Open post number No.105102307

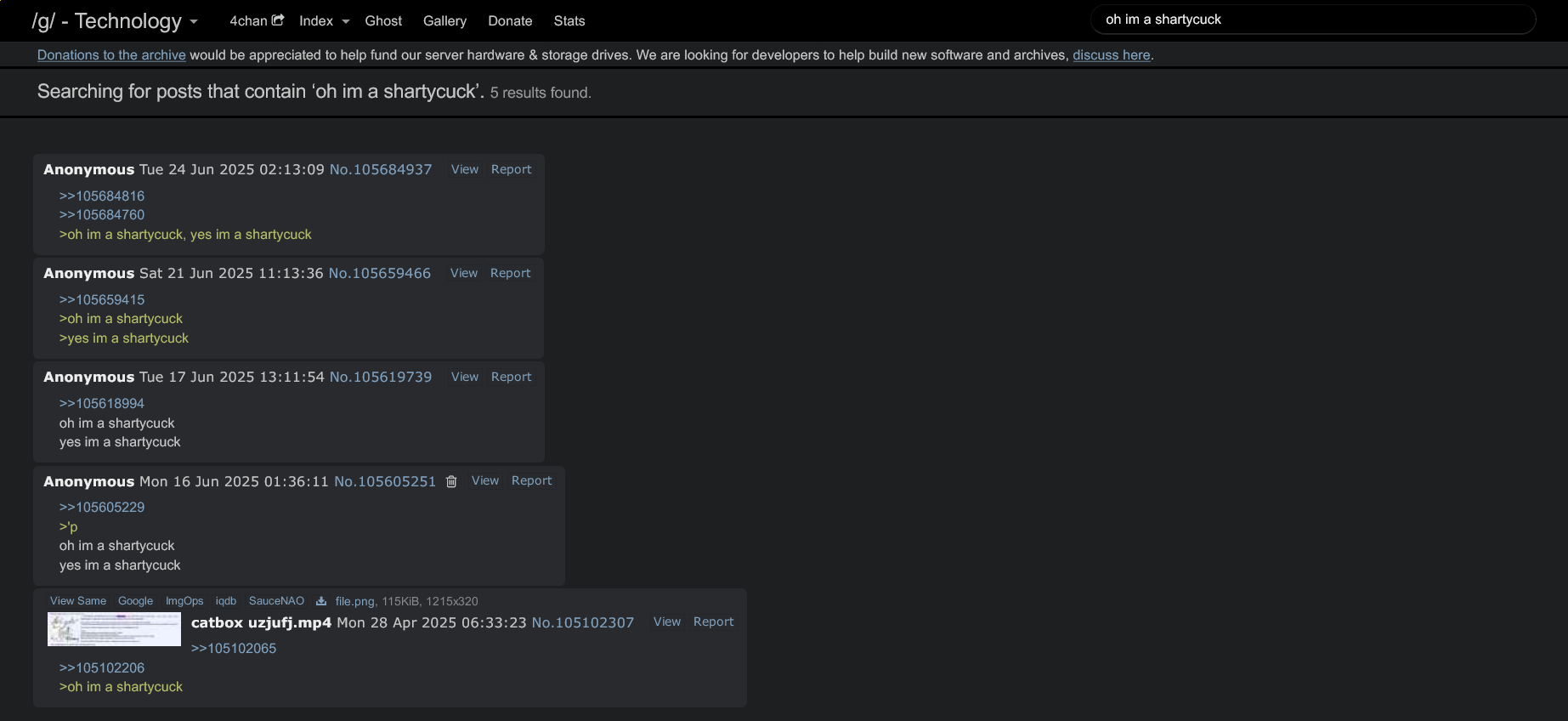pos(583,622)
